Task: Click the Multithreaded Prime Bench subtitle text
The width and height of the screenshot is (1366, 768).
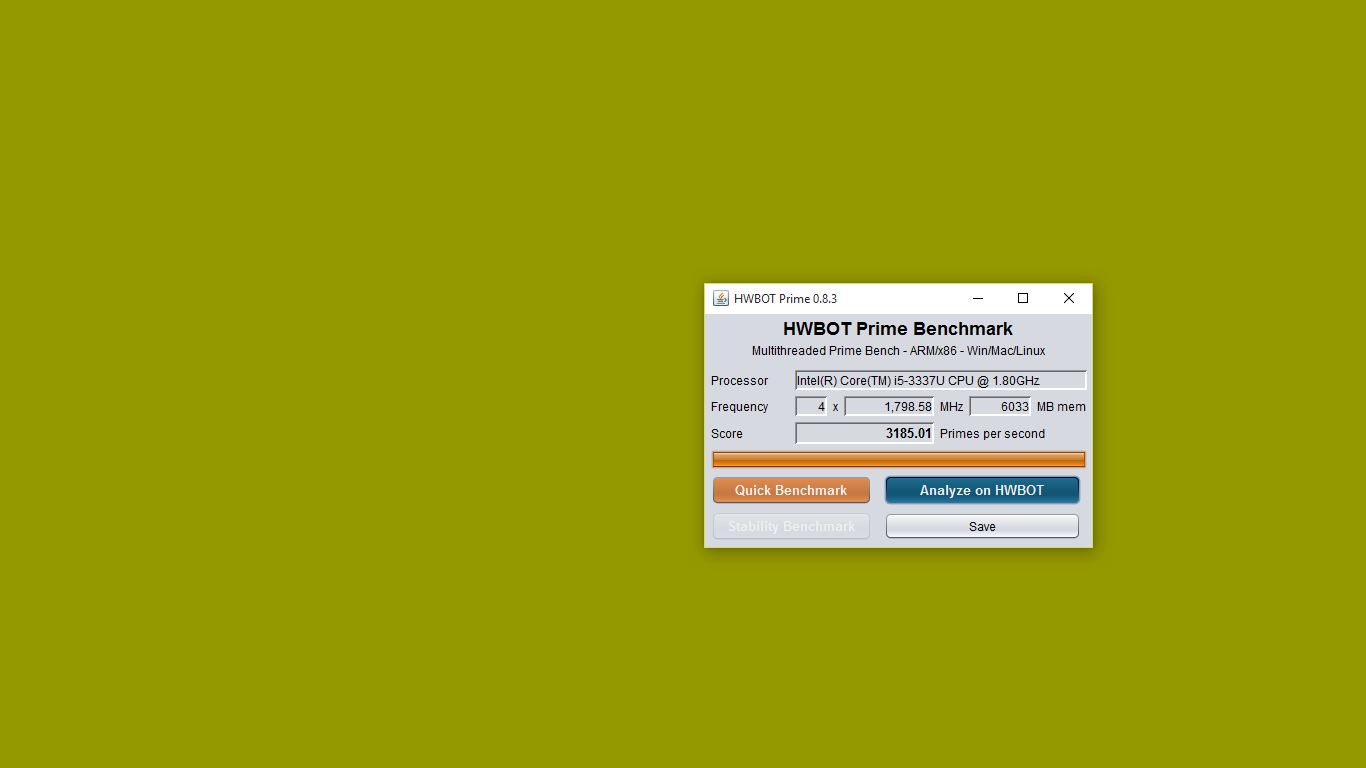Action: [x=898, y=351]
